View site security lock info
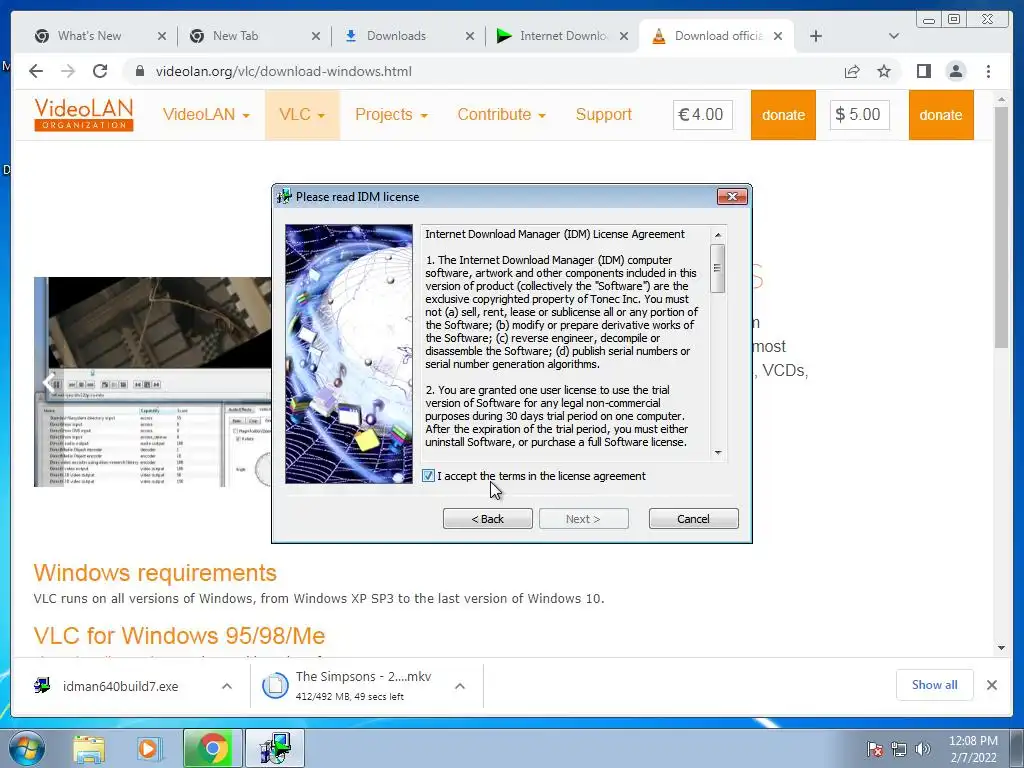 click(139, 71)
